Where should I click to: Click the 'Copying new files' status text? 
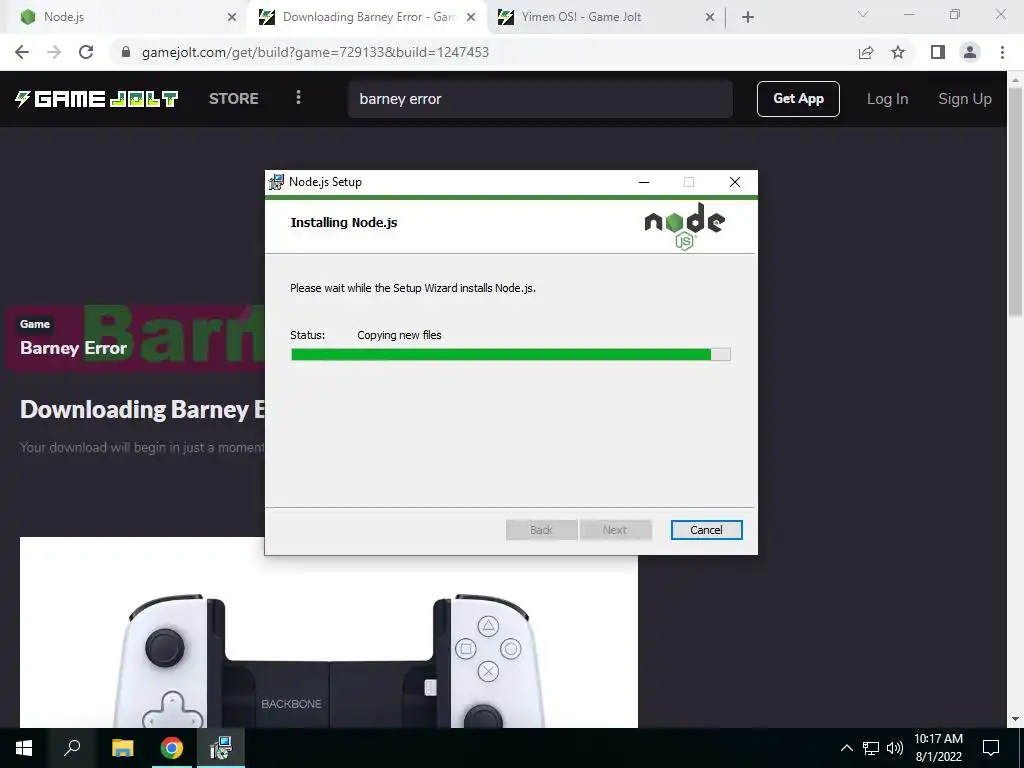399,335
